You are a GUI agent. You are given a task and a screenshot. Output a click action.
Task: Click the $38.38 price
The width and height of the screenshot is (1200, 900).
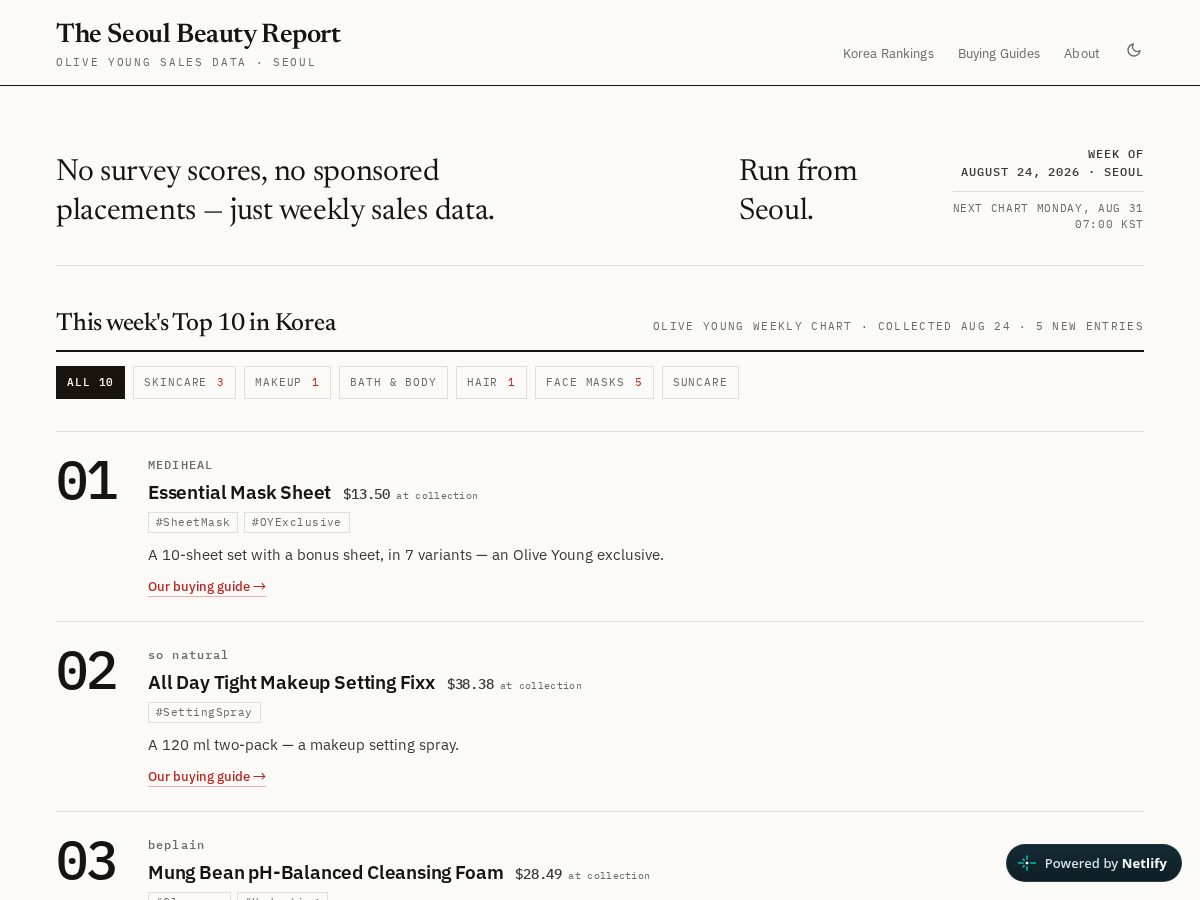point(470,684)
